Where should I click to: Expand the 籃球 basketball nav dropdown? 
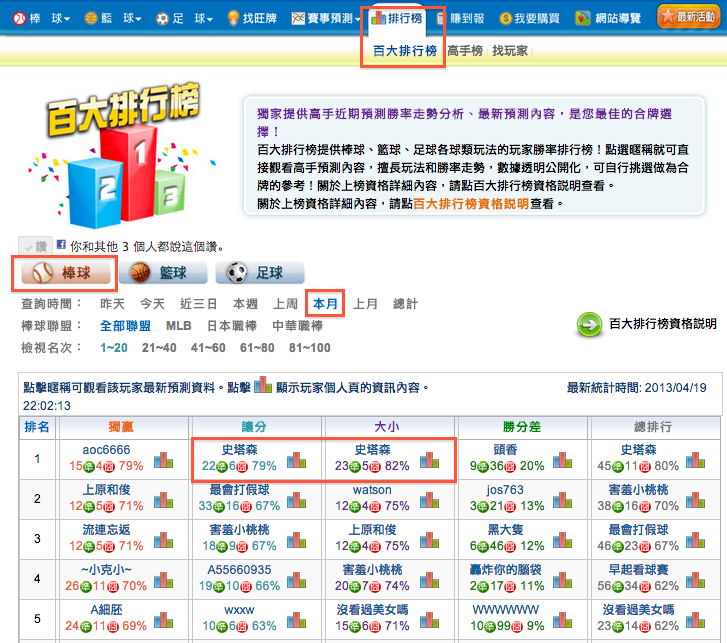tap(113, 19)
